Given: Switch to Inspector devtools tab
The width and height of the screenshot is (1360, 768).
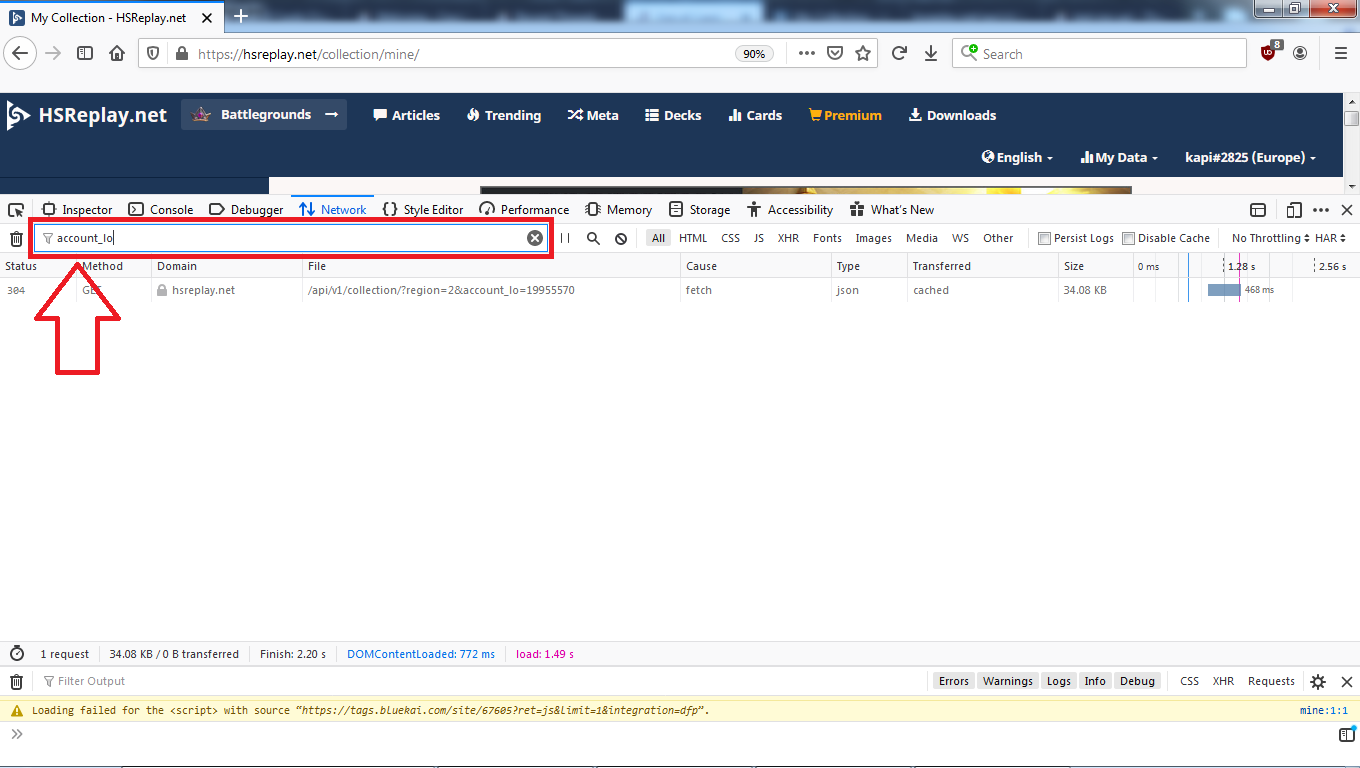Looking at the screenshot, I should 77,210.
